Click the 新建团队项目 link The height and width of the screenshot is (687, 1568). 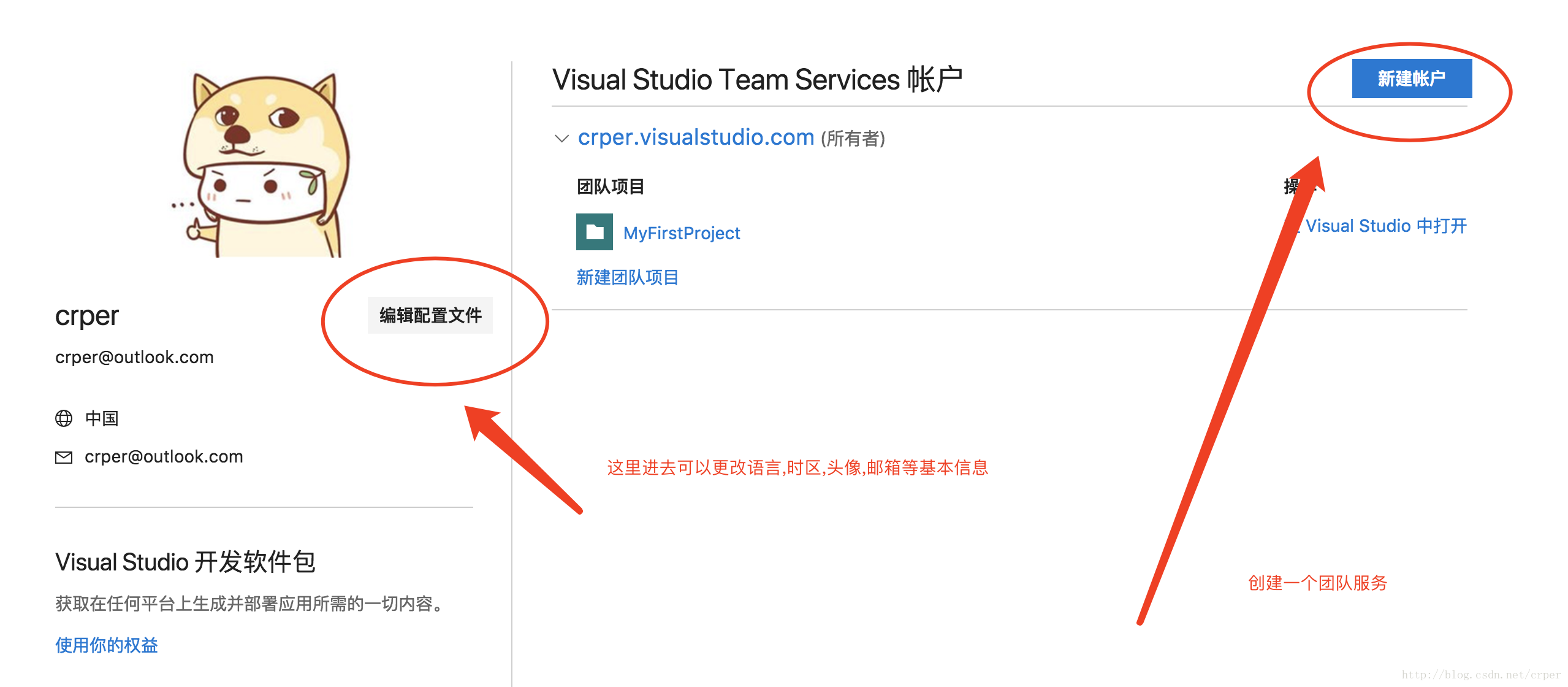tap(626, 277)
